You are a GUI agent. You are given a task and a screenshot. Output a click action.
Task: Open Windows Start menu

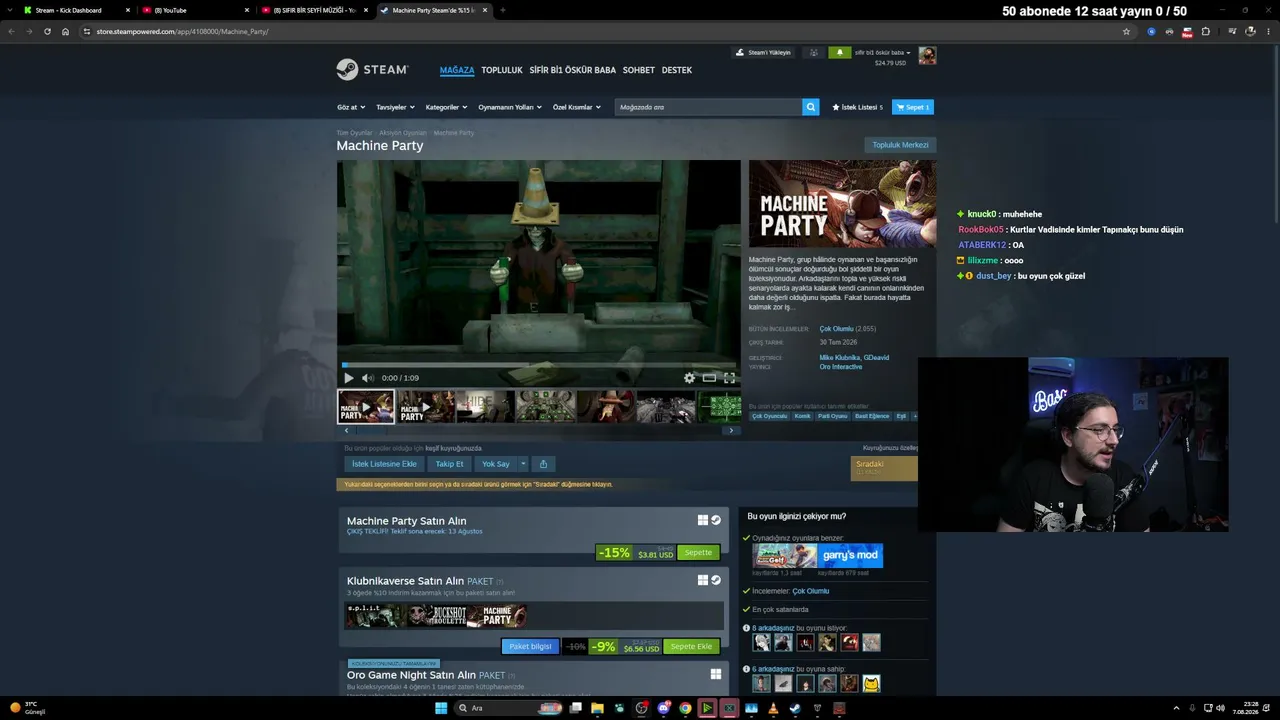pyautogui.click(x=440, y=708)
